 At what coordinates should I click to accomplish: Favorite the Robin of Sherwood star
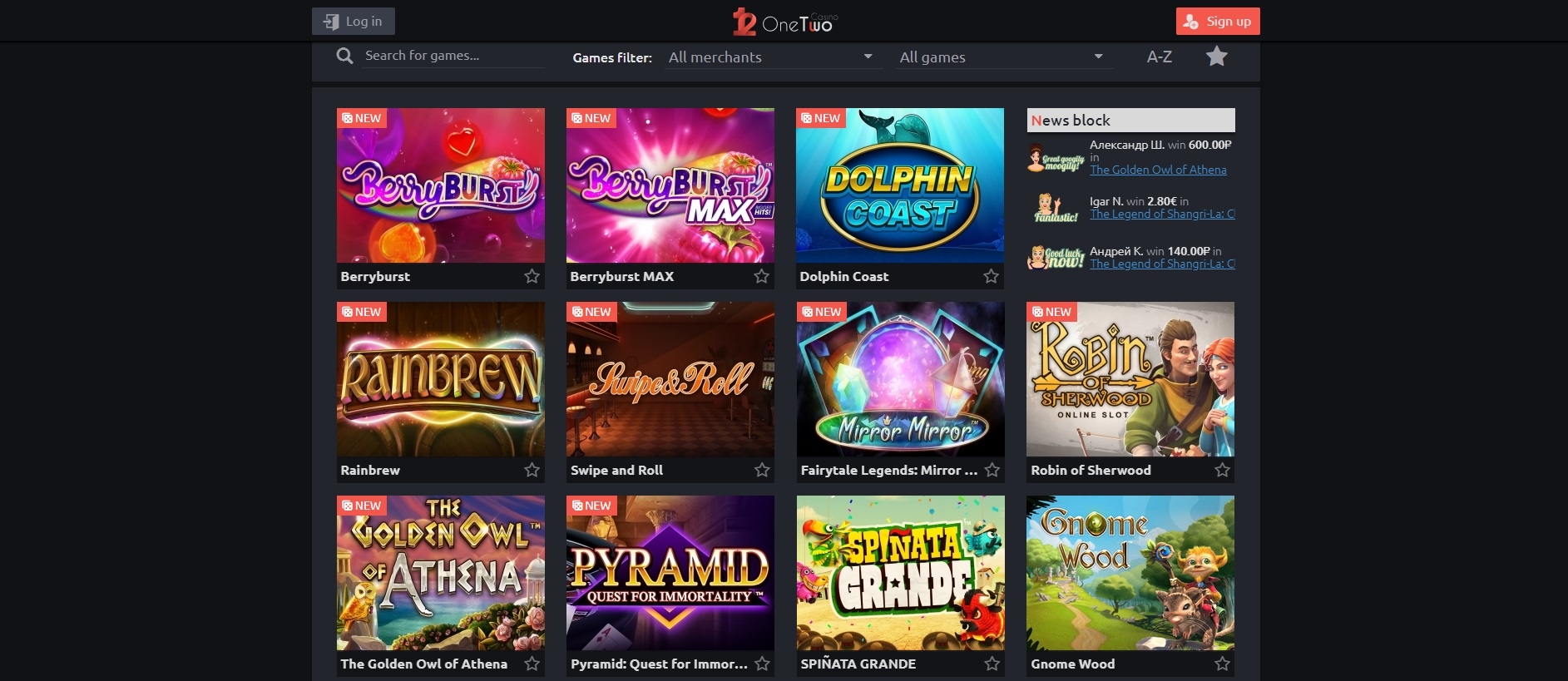pos(1221,470)
